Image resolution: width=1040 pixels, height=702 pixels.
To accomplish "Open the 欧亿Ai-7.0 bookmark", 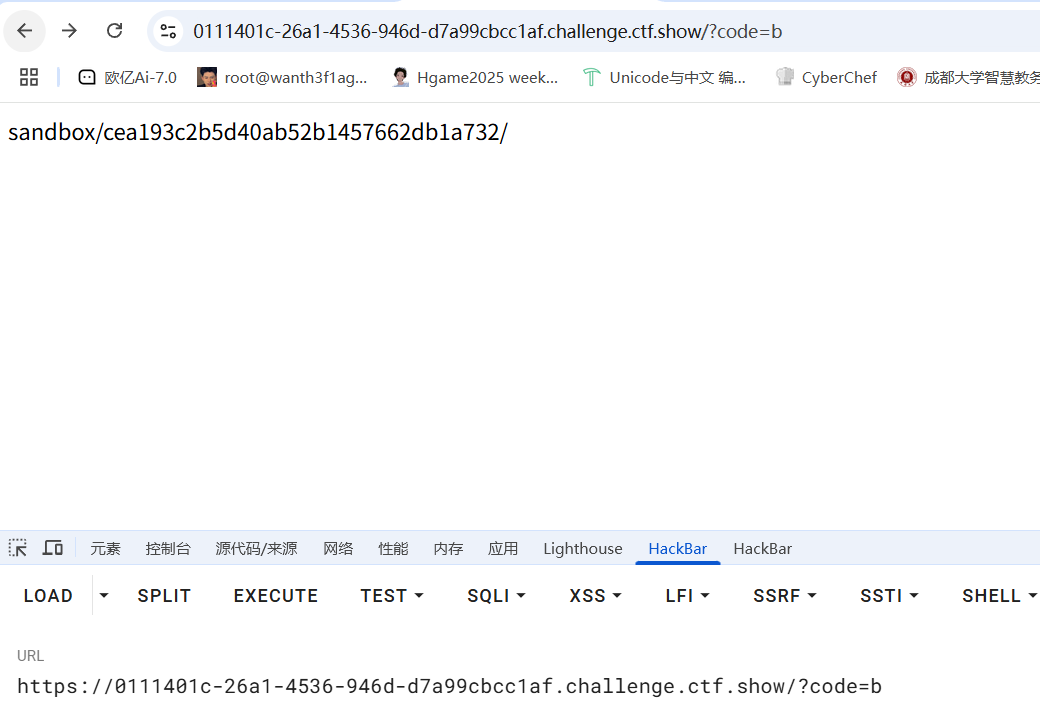I will [128, 77].
